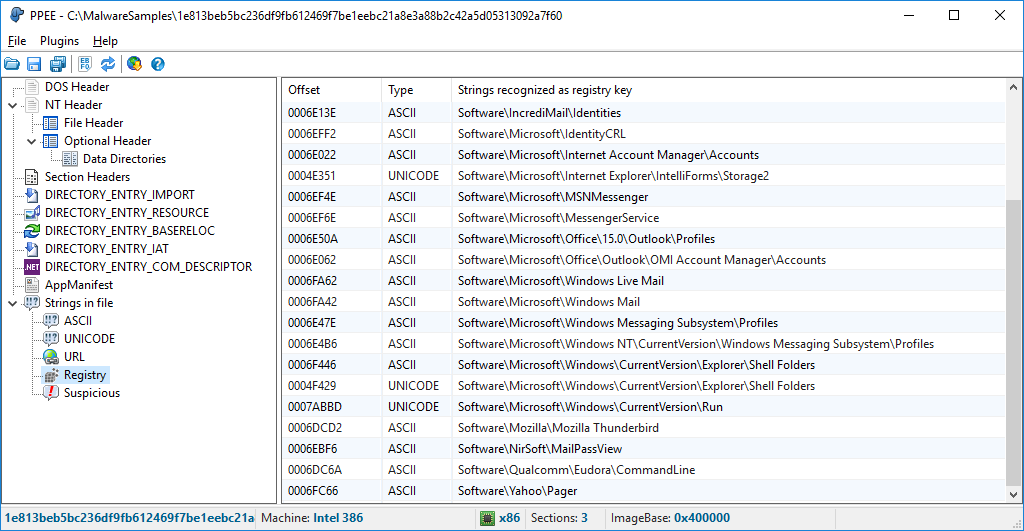Click the Suspicious exclamation icon

50,393
